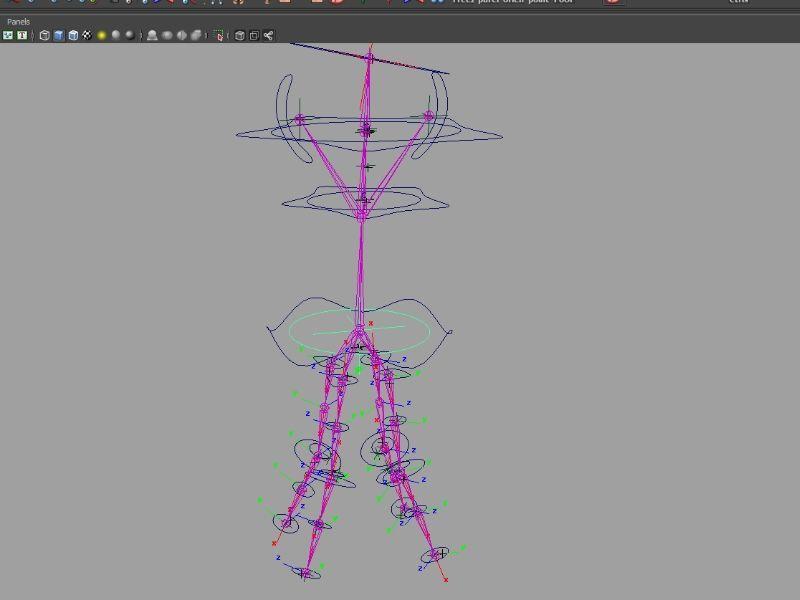
Task: Toggle smooth shade all blue cube
Action: coord(59,35)
